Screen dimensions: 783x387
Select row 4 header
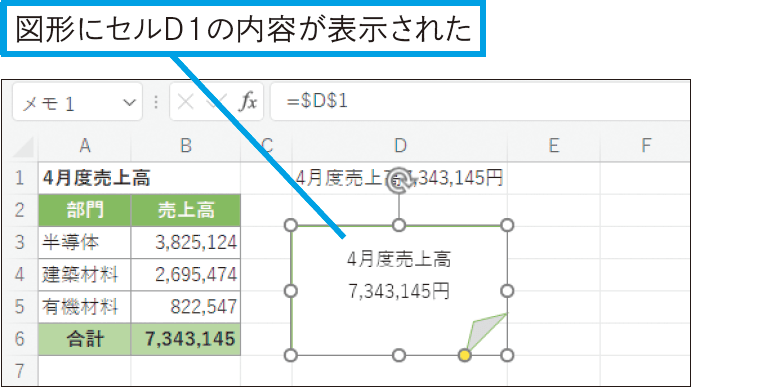click(x=19, y=275)
